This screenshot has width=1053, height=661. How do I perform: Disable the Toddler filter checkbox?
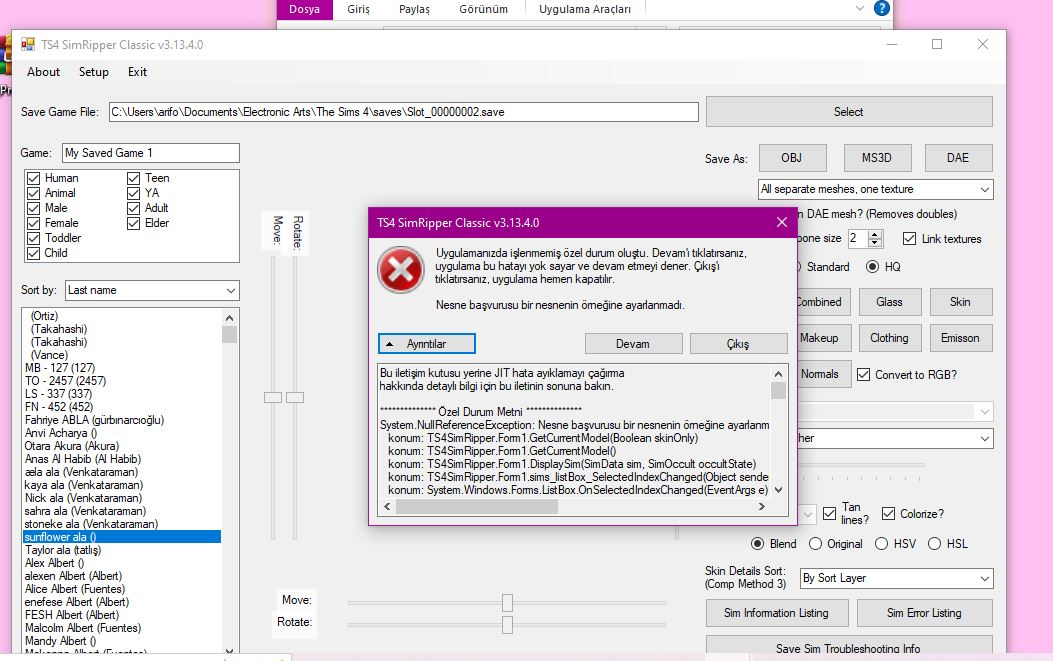click(34, 238)
